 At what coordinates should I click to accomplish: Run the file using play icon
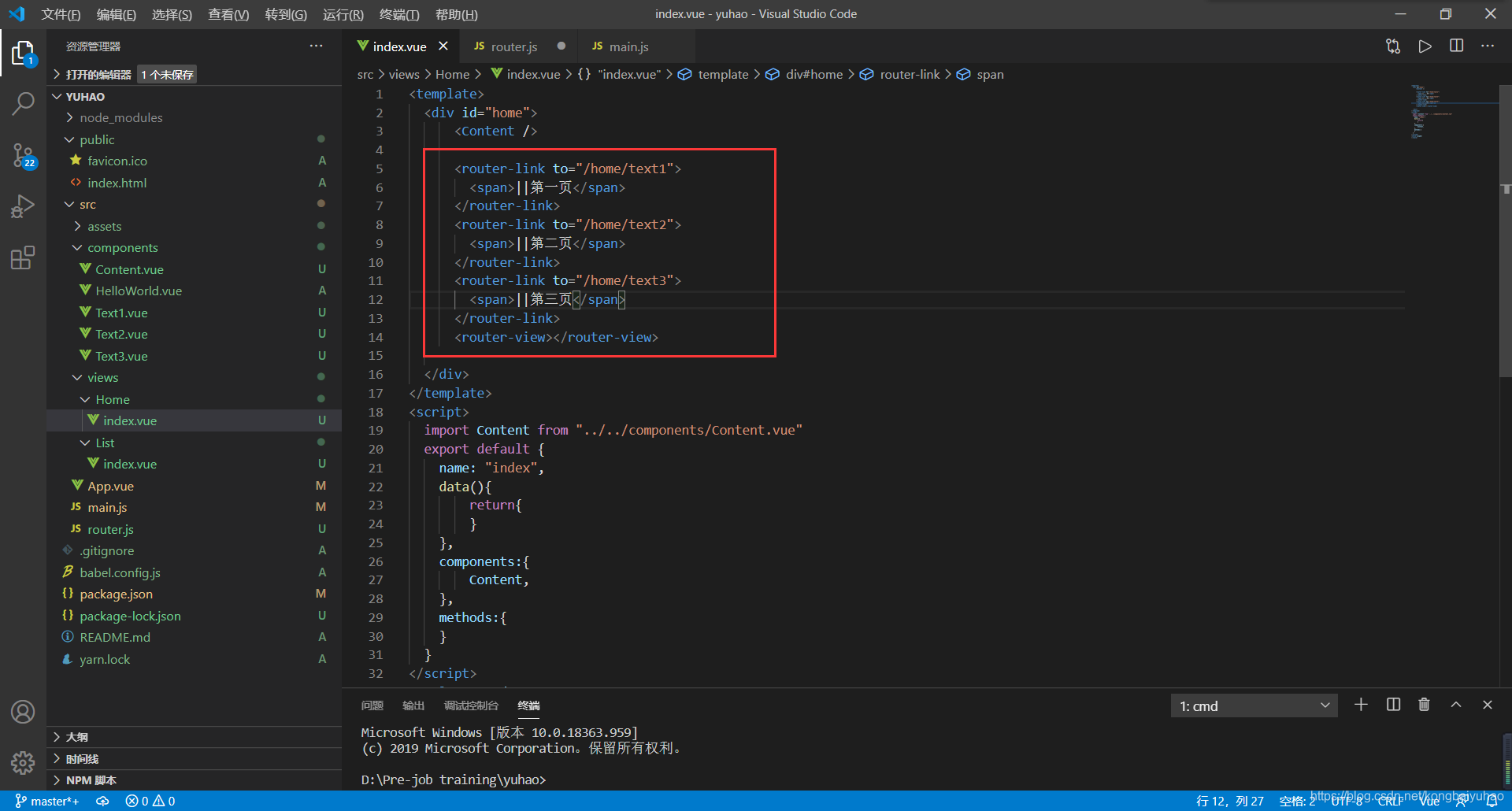[x=1425, y=46]
